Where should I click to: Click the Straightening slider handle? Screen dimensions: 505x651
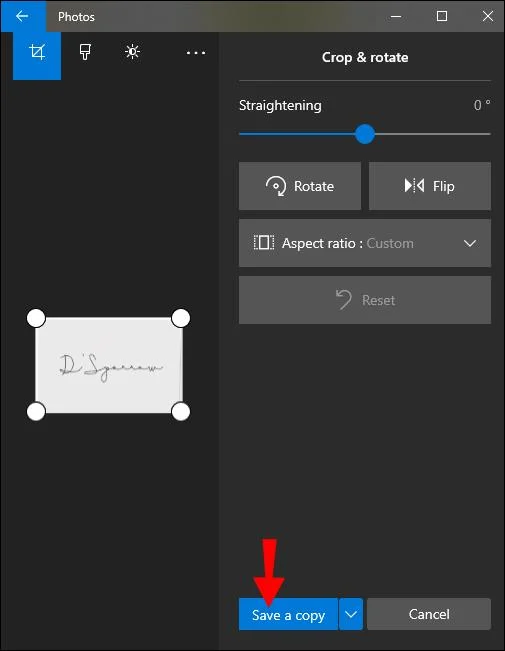click(365, 134)
